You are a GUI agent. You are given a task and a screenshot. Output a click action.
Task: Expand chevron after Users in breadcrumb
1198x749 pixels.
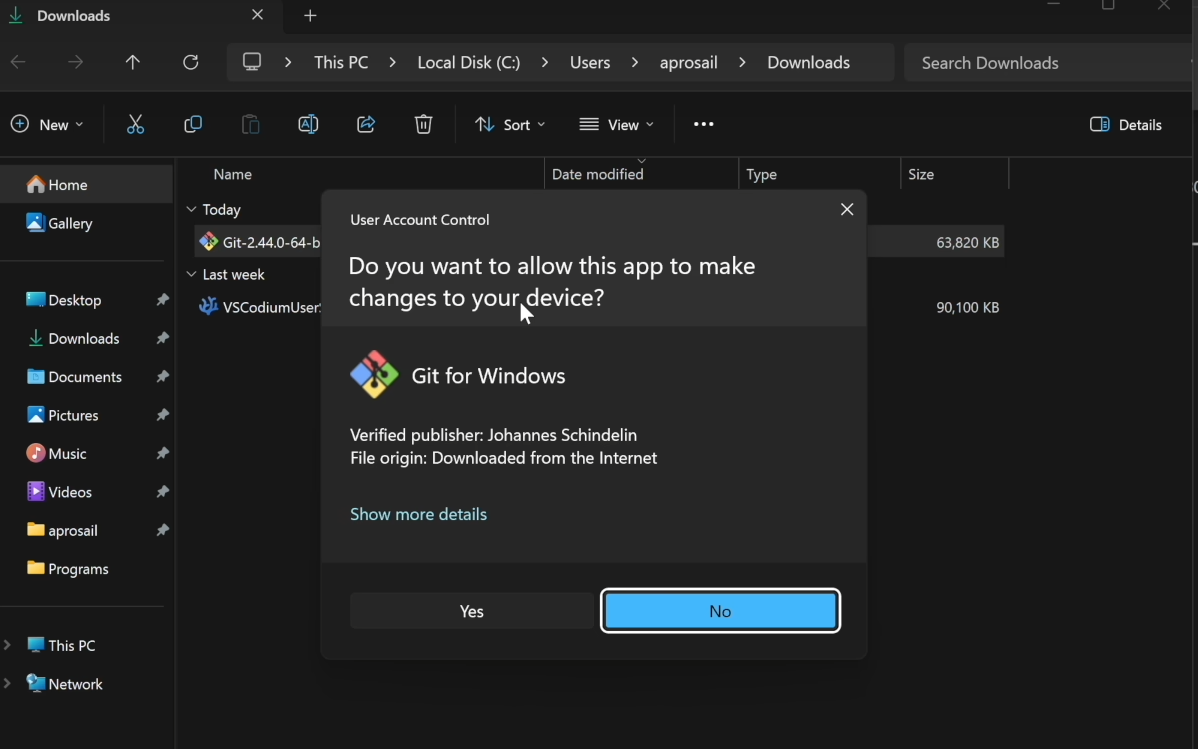(635, 63)
